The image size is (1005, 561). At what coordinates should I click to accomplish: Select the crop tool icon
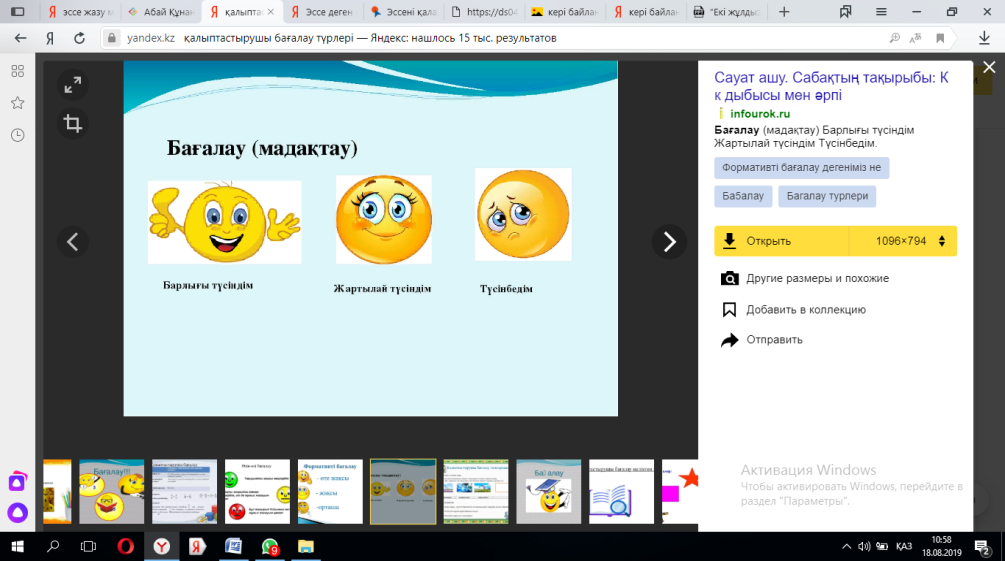(x=72, y=124)
